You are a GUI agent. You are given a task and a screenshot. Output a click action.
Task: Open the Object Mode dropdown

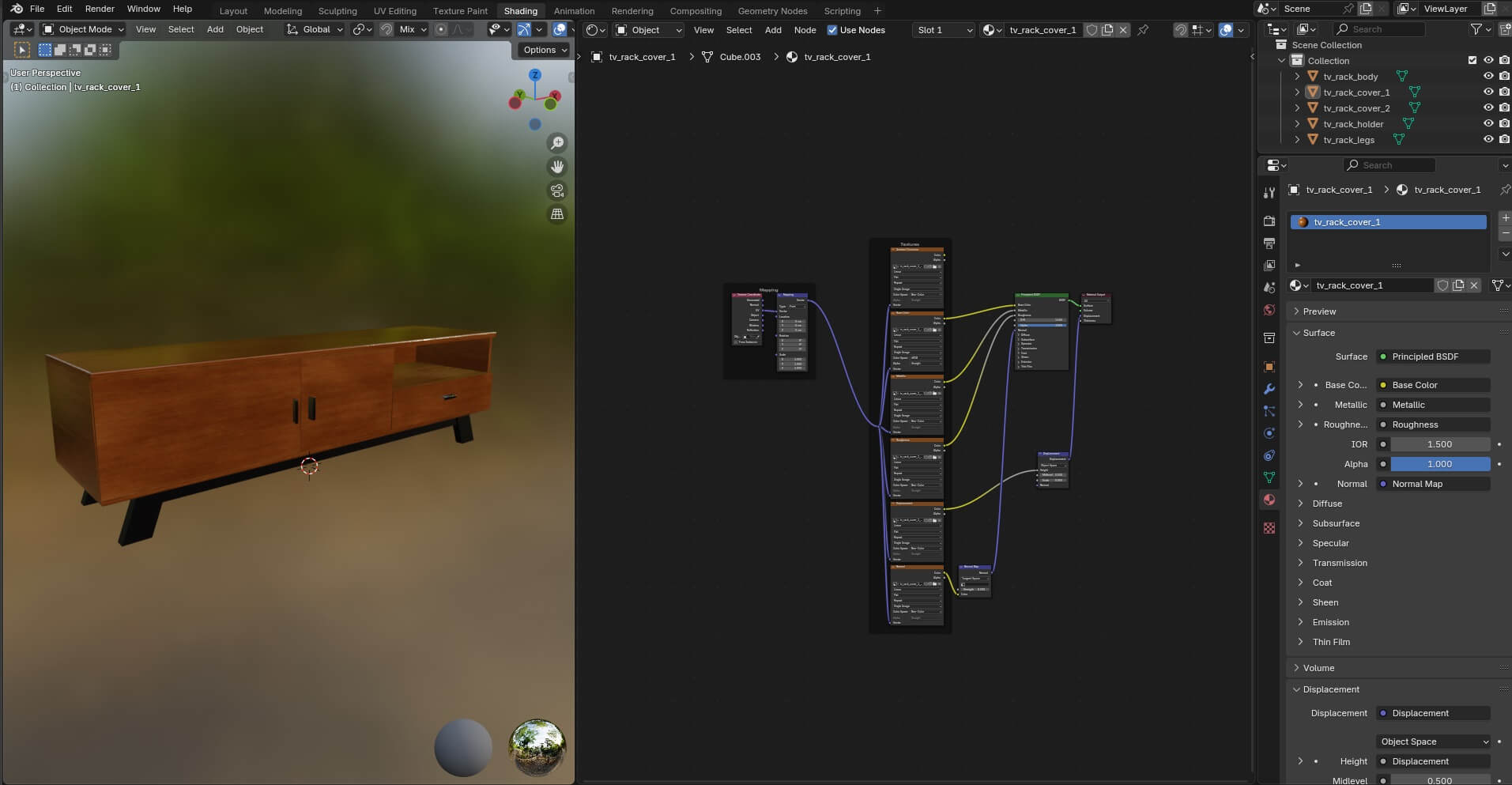(x=84, y=29)
